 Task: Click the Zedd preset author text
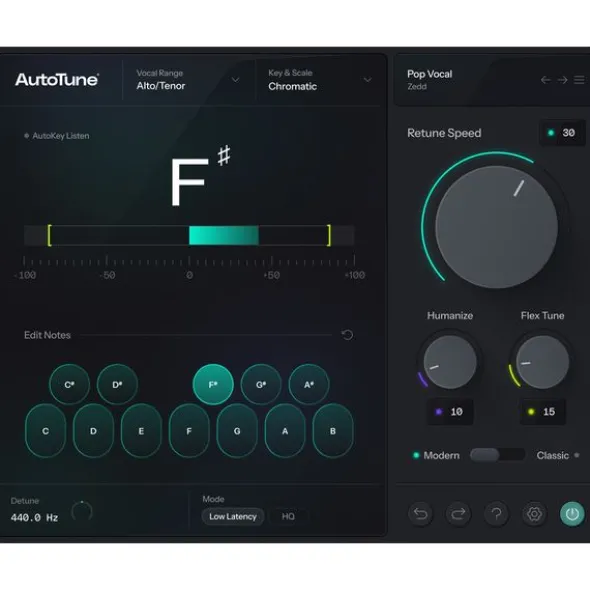click(417, 86)
